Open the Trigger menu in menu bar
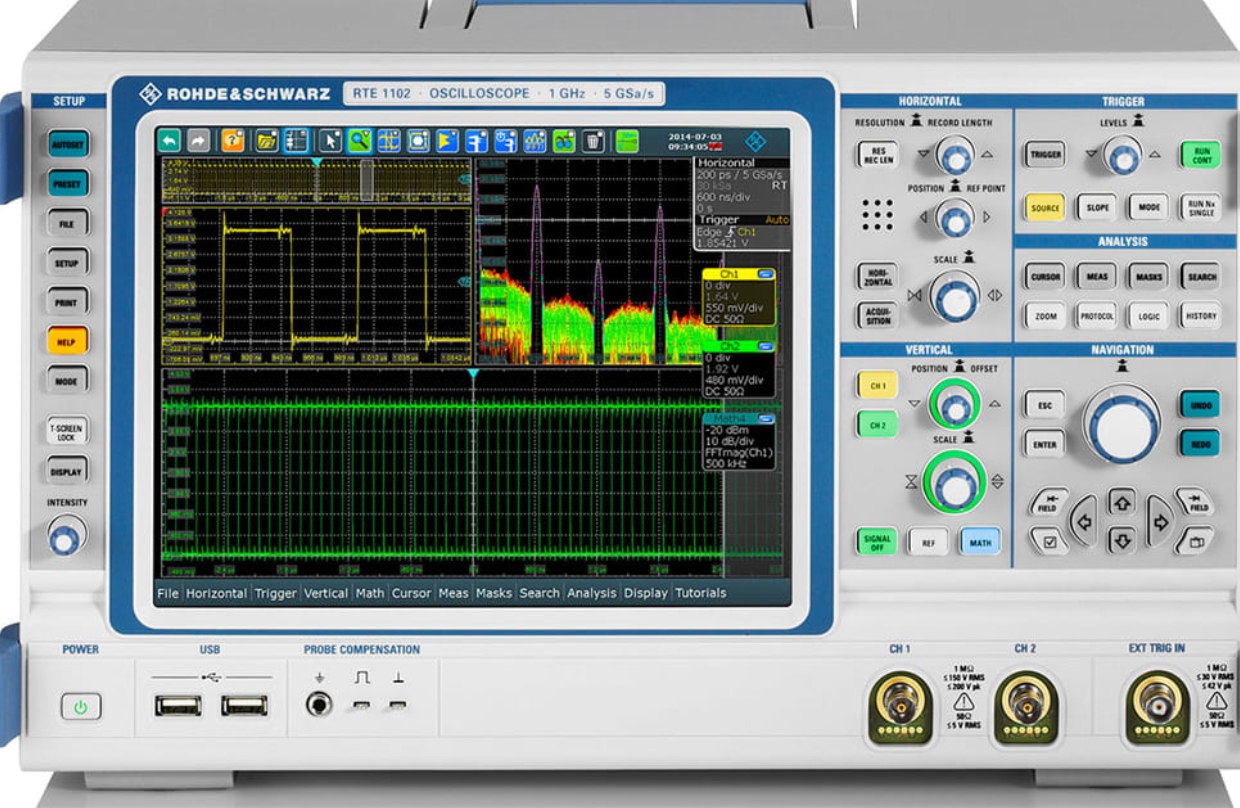Screen dimensions: 1240x808 coord(275,593)
